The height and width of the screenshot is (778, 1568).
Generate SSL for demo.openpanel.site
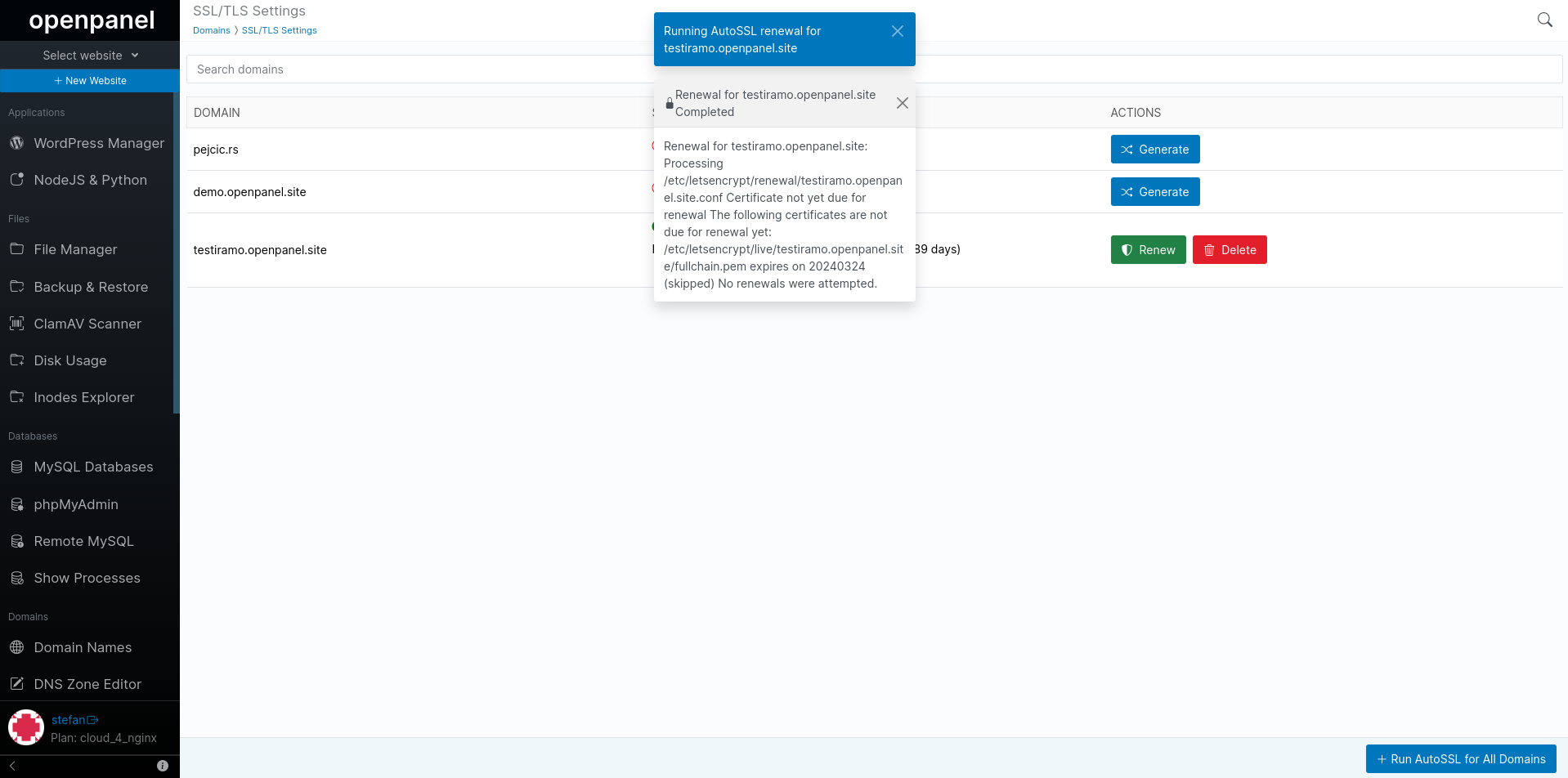[x=1155, y=192]
